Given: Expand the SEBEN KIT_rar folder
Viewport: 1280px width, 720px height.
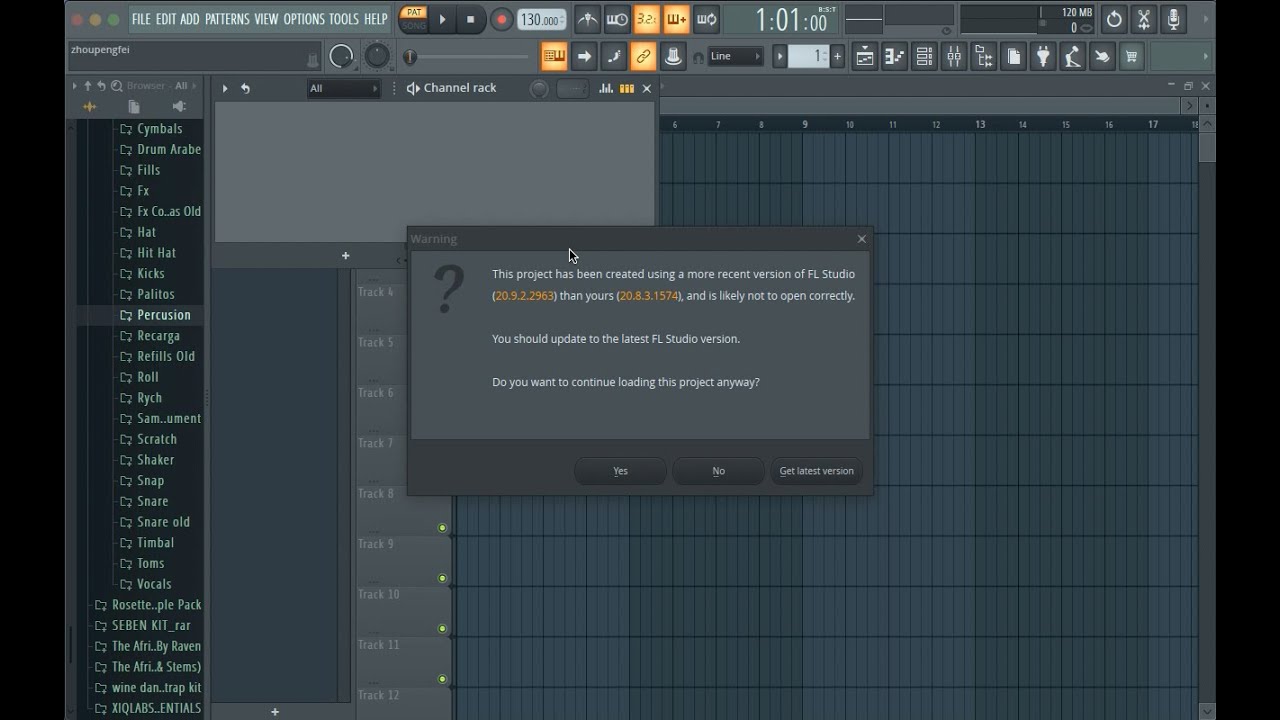Looking at the screenshot, I should pyautogui.click(x=142, y=626).
